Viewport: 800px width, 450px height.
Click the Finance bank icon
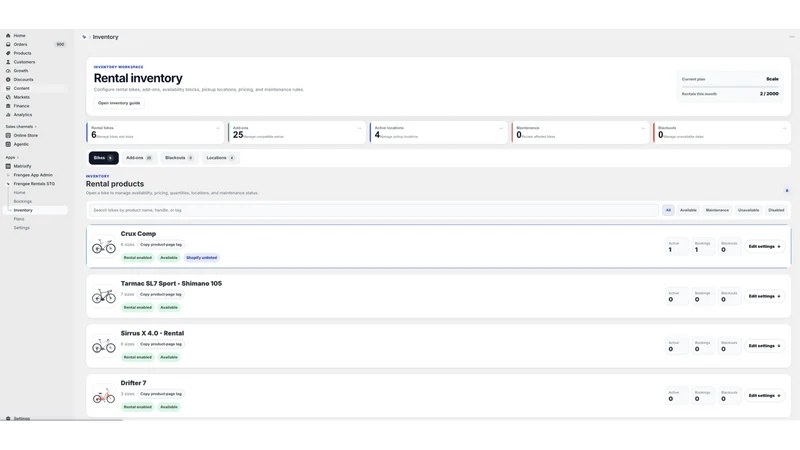8,106
